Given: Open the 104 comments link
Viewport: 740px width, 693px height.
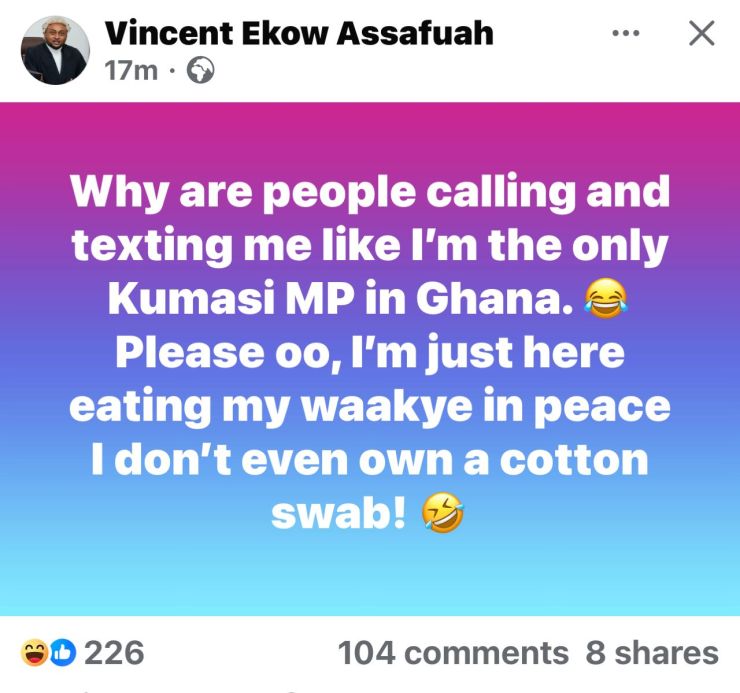Looking at the screenshot, I should 453,653.
